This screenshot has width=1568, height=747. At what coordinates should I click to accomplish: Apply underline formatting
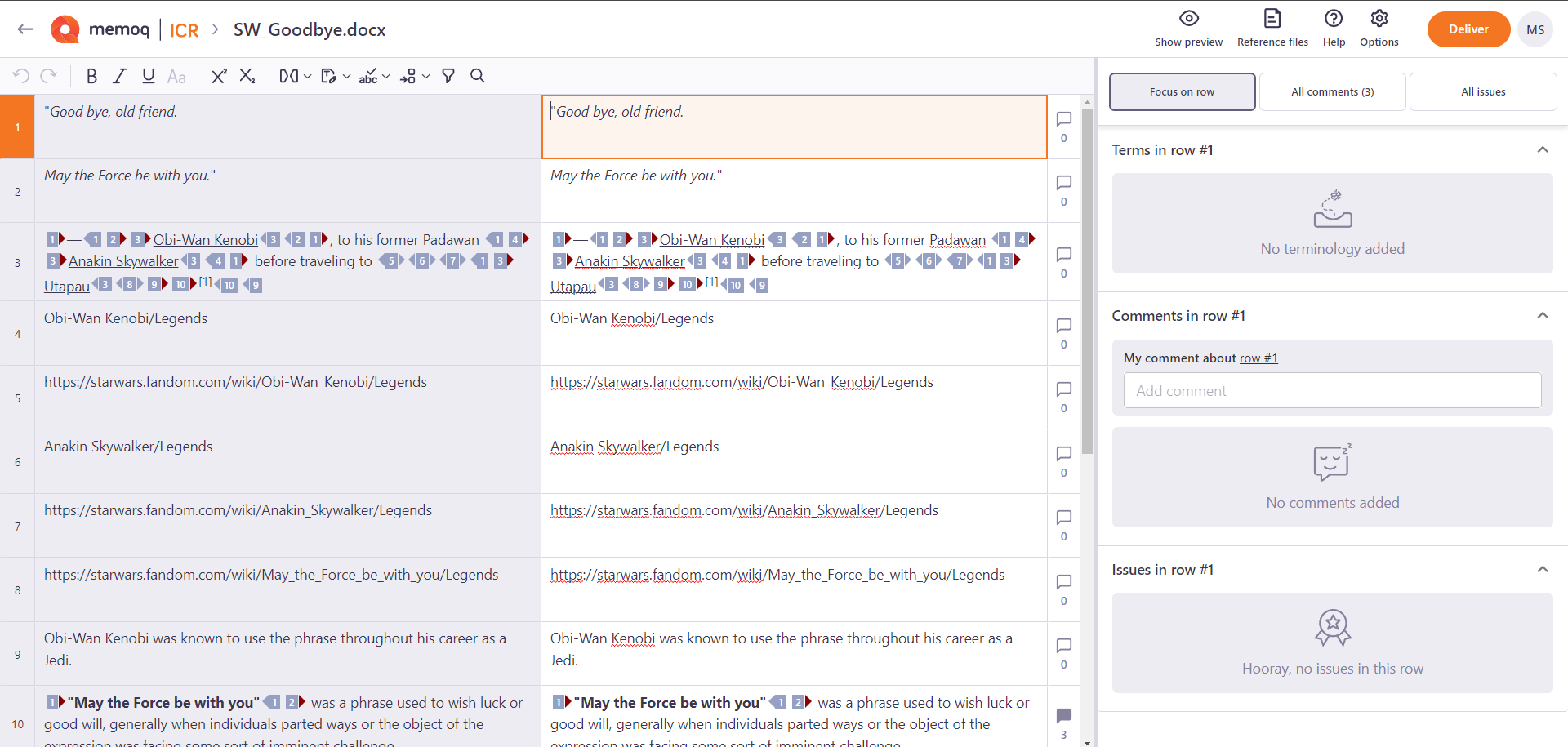[x=148, y=76]
